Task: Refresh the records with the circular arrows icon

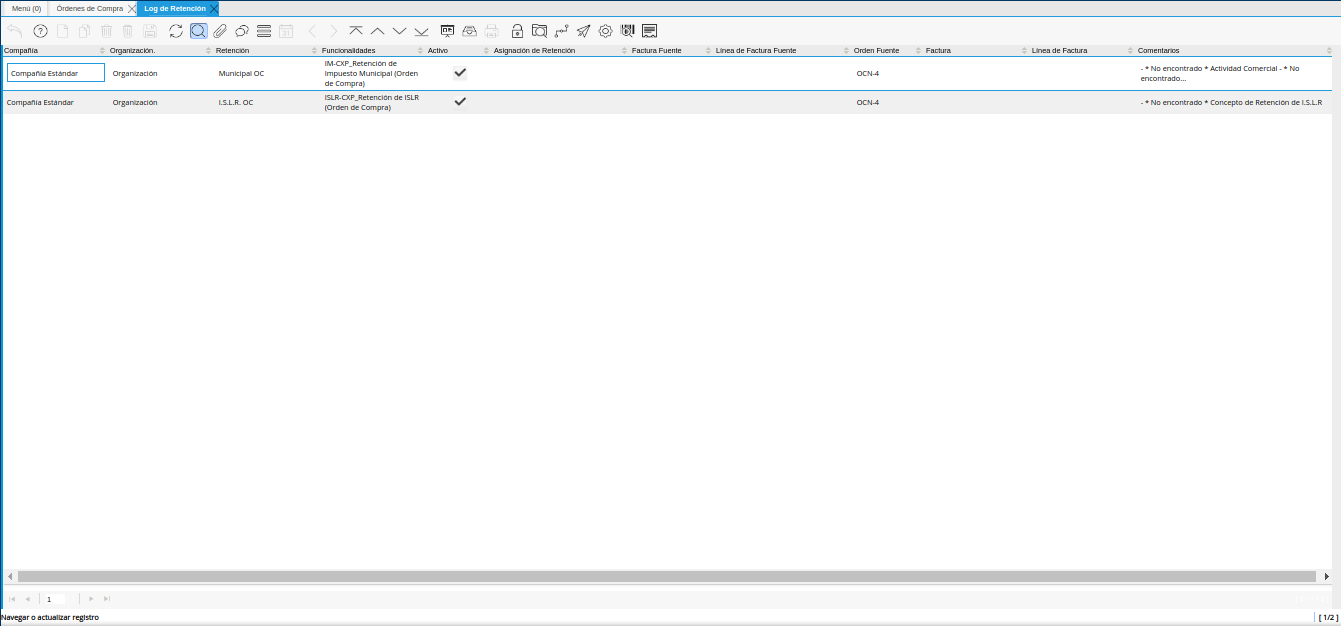Action: tap(176, 31)
